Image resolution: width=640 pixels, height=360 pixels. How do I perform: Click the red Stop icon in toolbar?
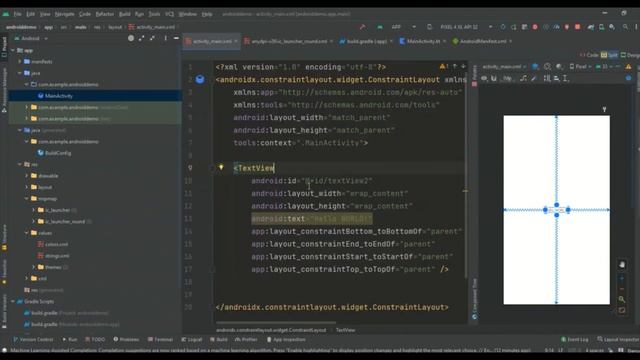[578, 27]
